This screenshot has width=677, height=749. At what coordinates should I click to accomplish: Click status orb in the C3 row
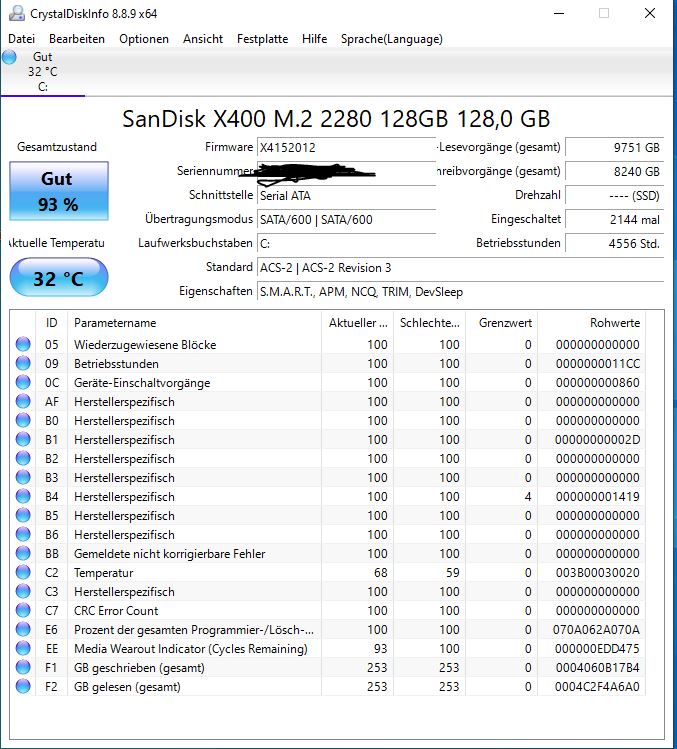coord(23,591)
